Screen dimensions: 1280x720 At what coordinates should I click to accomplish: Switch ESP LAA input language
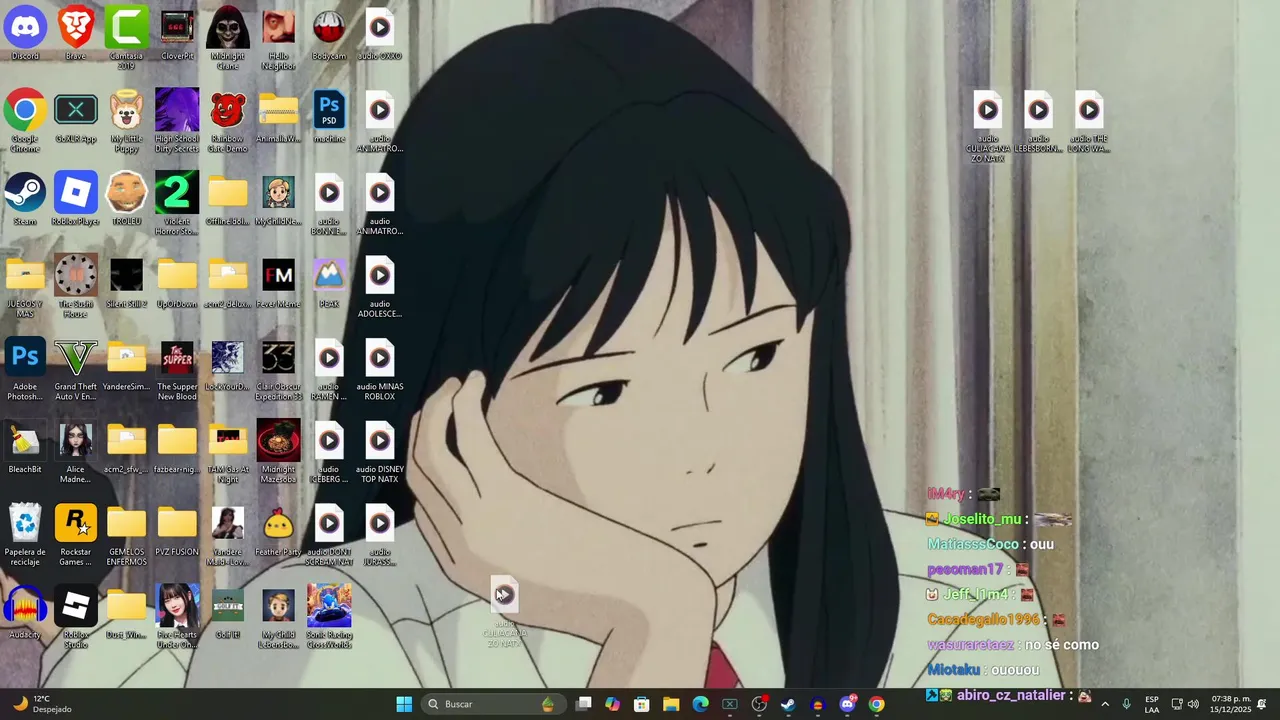click(x=1152, y=704)
